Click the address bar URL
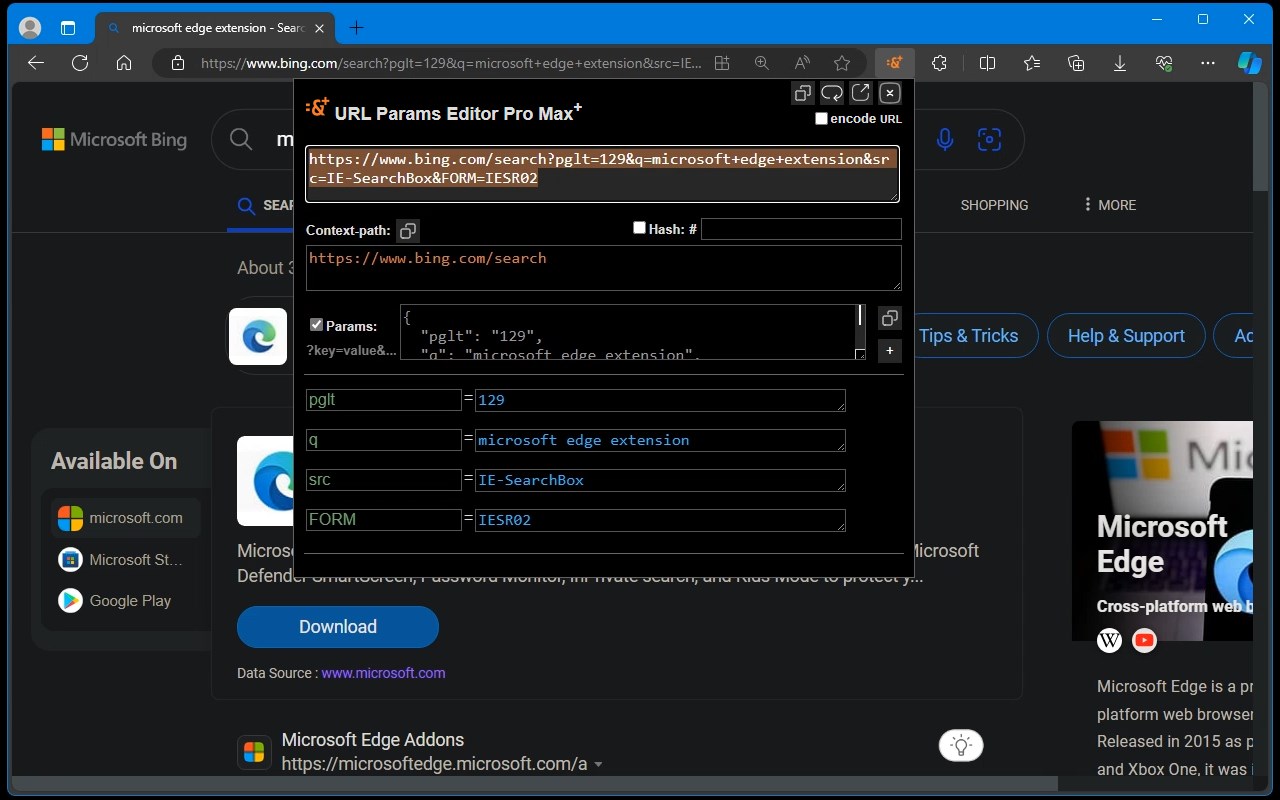The width and height of the screenshot is (1280, 800). (451, 63)
